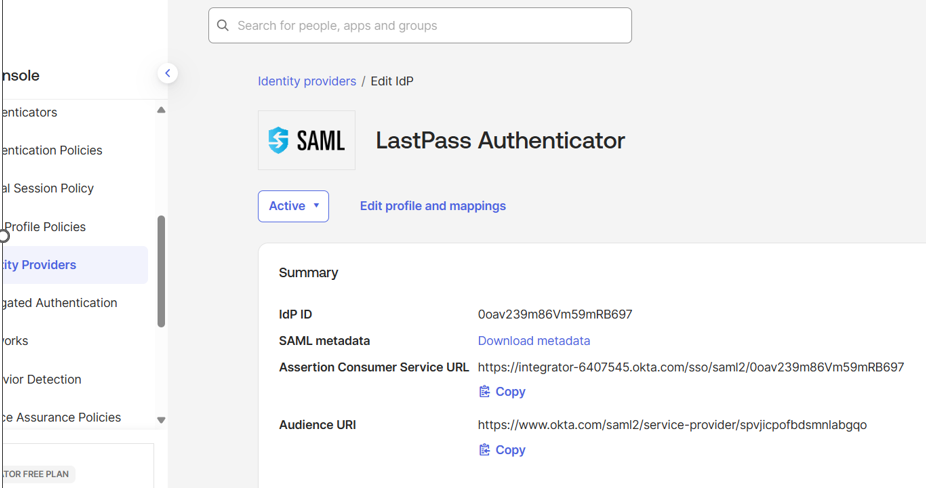The width and height of the screenshot is (926, 488).
Task: Open Authenticators in the sidebar
Action: tap(30, 112)
